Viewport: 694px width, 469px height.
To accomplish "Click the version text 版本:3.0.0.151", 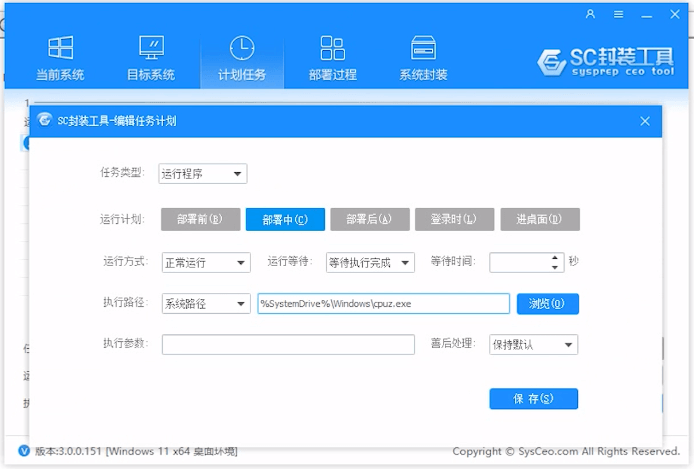I will 69,451.
